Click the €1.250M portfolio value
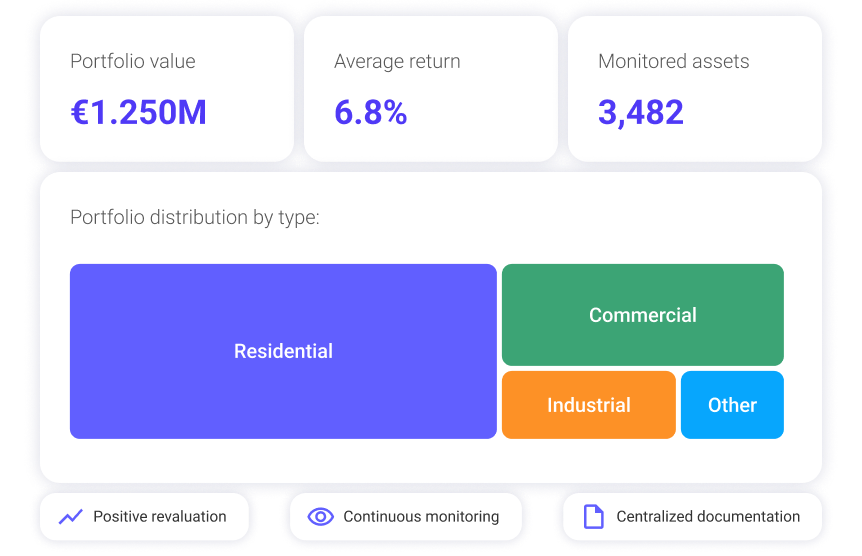862x556 pixels. coord(139,112)
